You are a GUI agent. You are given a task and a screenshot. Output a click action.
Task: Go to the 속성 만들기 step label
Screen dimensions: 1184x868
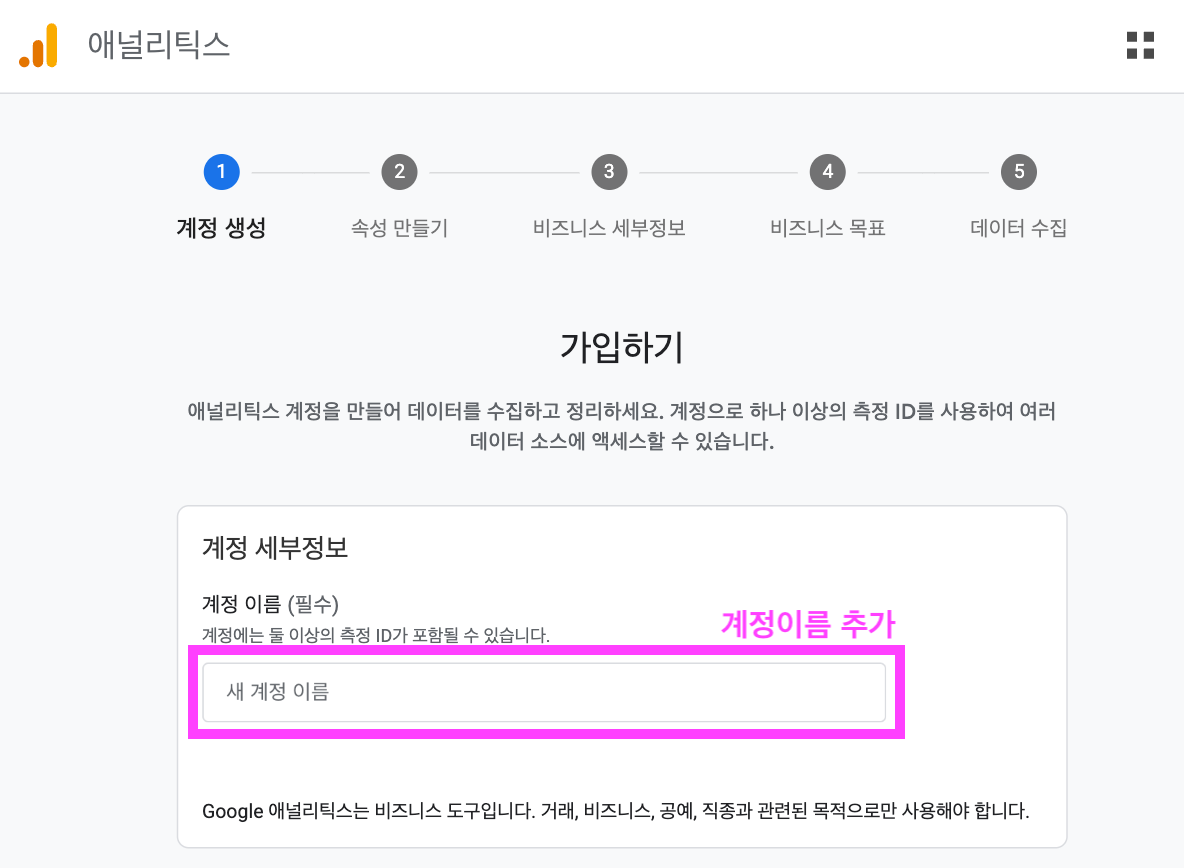[x=399, y=228]
